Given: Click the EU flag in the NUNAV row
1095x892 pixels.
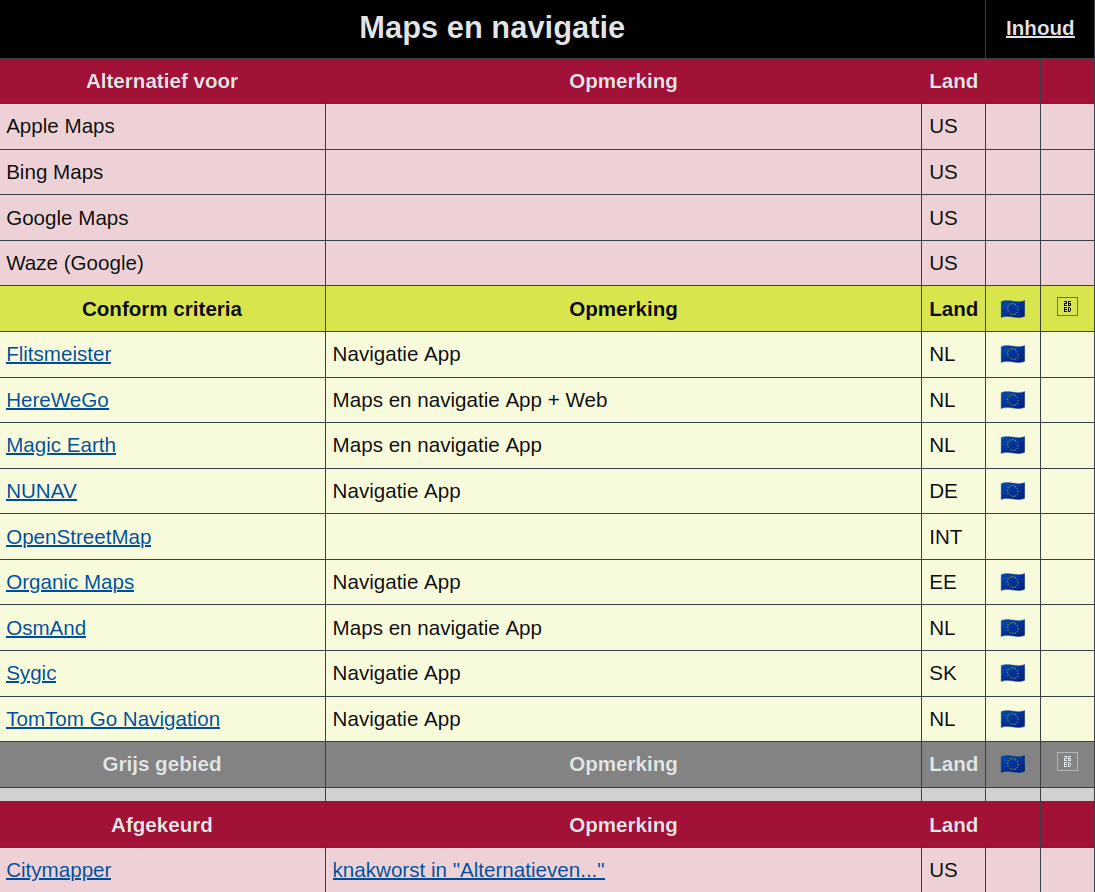Looking at the screenshot, I should point(1013,491).
